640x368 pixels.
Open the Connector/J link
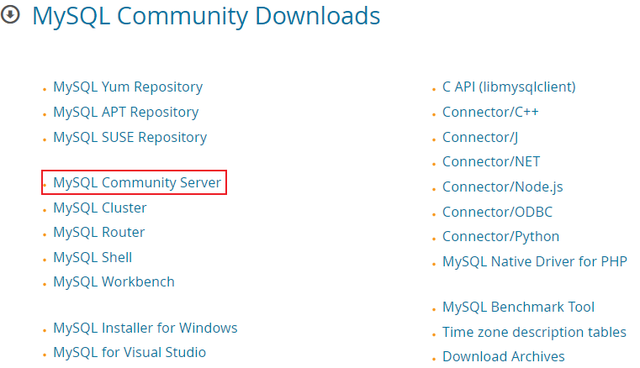click(x=480, y=137)
